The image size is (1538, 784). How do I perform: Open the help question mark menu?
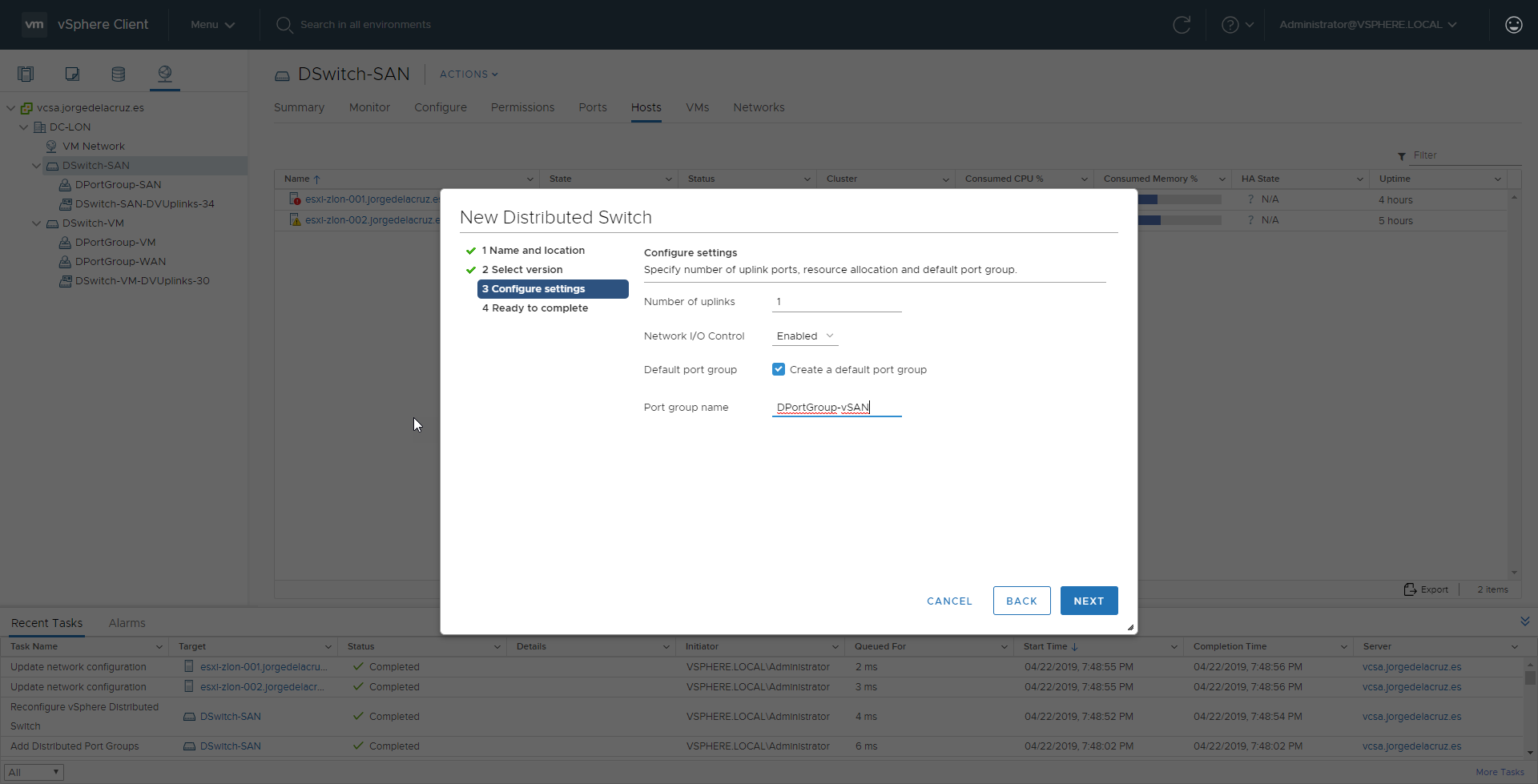coord(1238,25)
